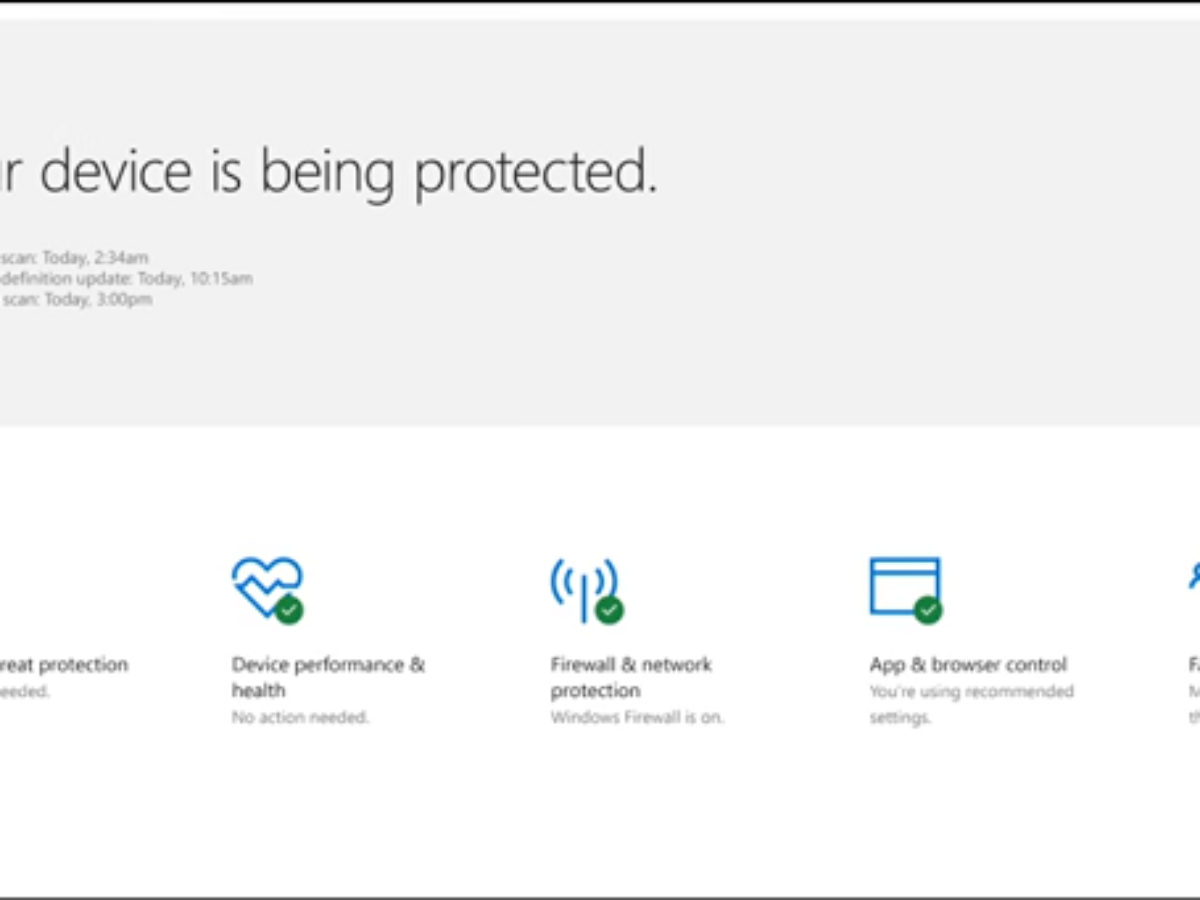Click the cut-off "Fa" label at right edge
This screenshot has width=1200, height=900.
pyautogui.click(x=1194, y=664)
